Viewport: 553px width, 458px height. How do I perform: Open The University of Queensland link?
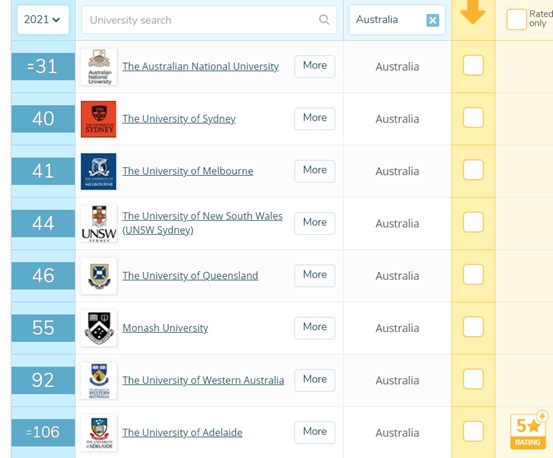coord(190,276)
